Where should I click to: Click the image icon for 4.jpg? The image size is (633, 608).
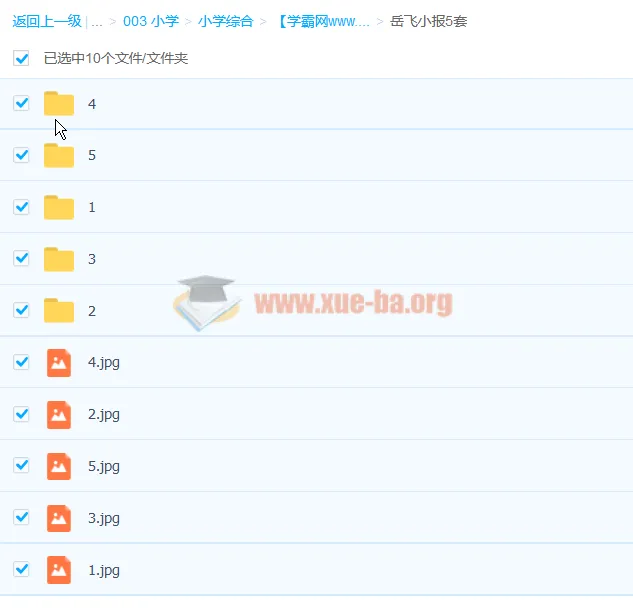tap(59, 362)
